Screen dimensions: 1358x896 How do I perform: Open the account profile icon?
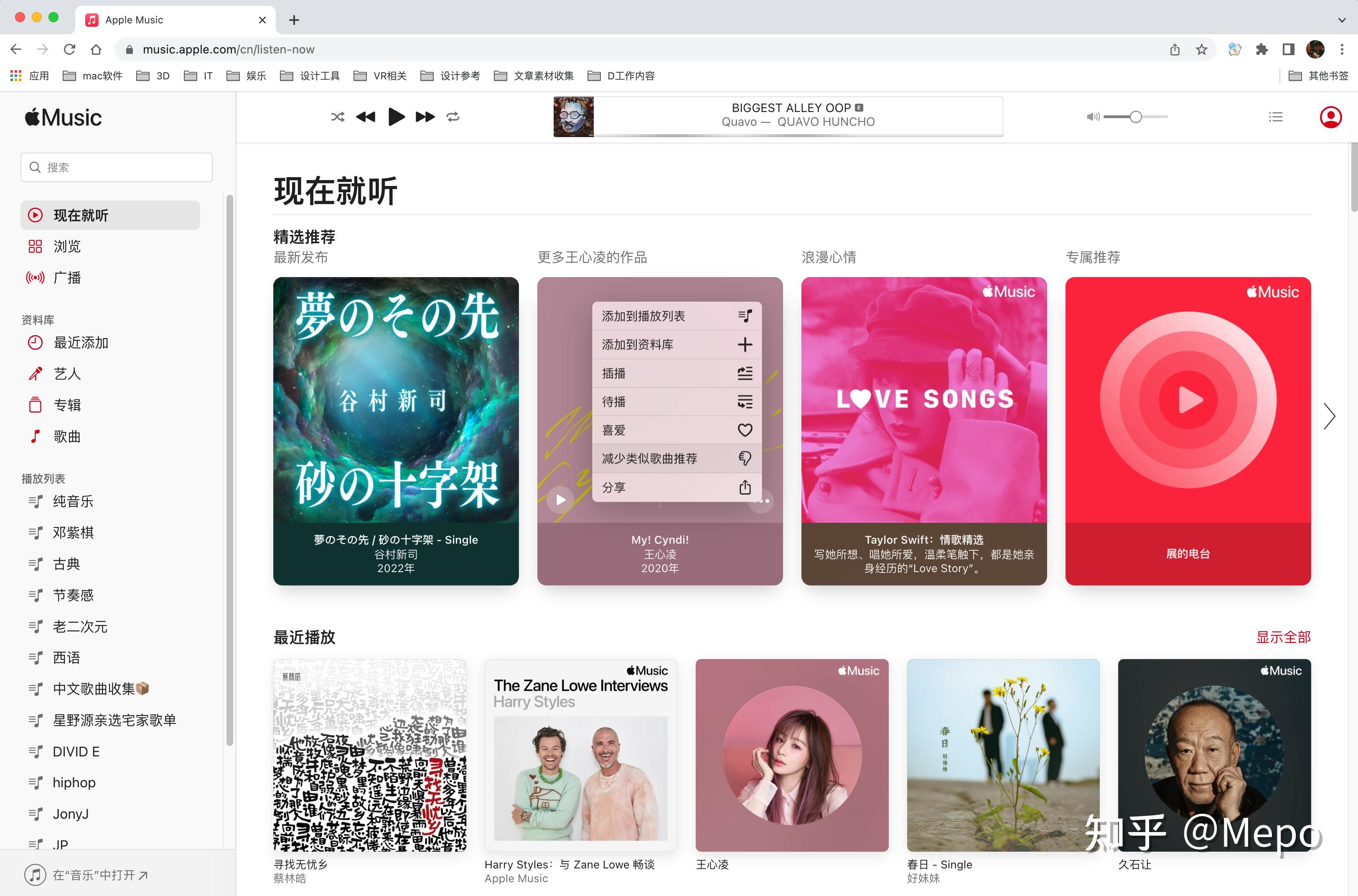tap(1330, 117)
